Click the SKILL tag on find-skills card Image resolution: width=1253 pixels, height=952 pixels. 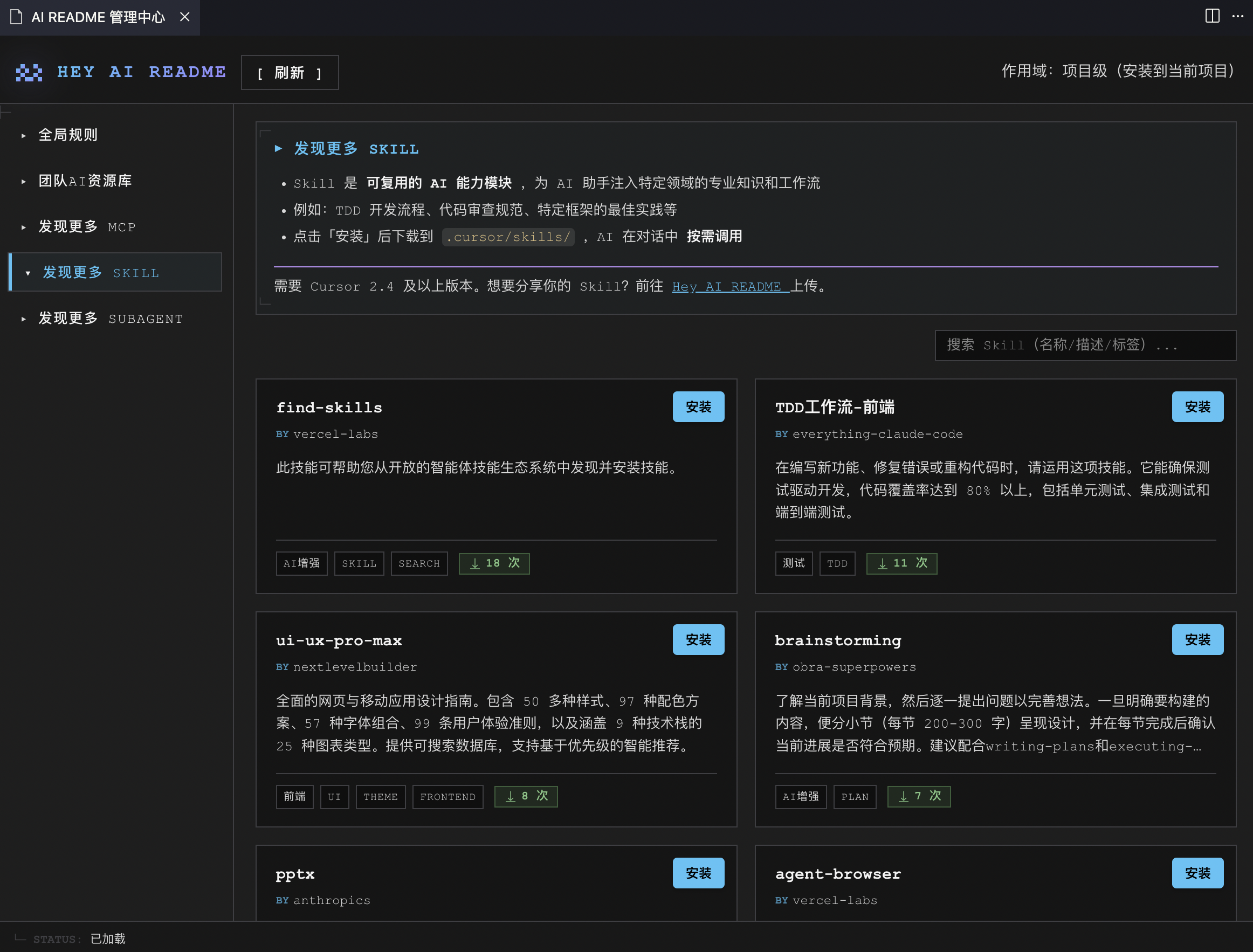(359, 563)
